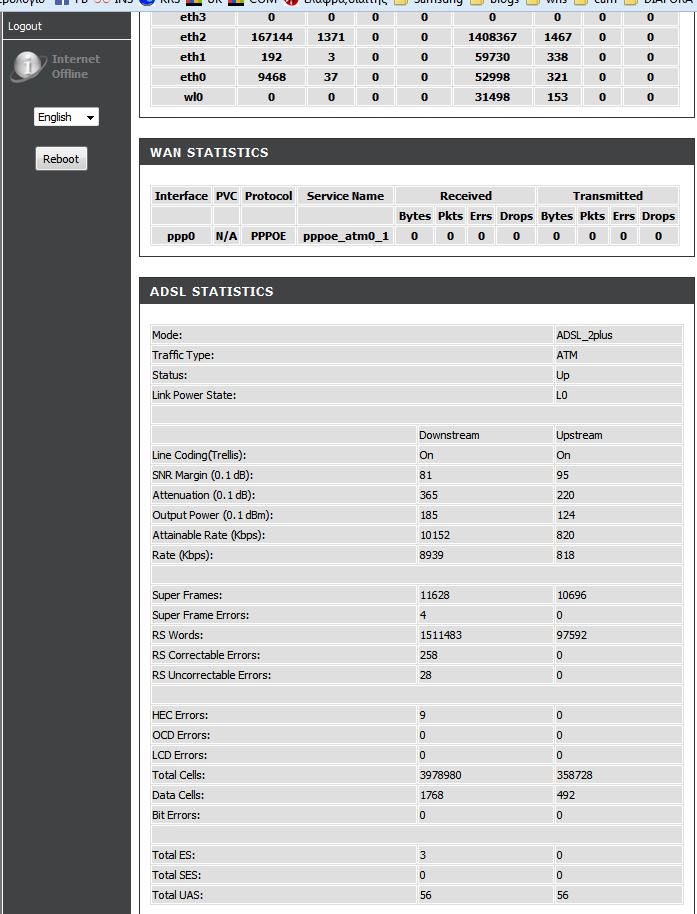
Task: Click the Attainable Rate downstream value 10152
Action: tap(435, 535)
